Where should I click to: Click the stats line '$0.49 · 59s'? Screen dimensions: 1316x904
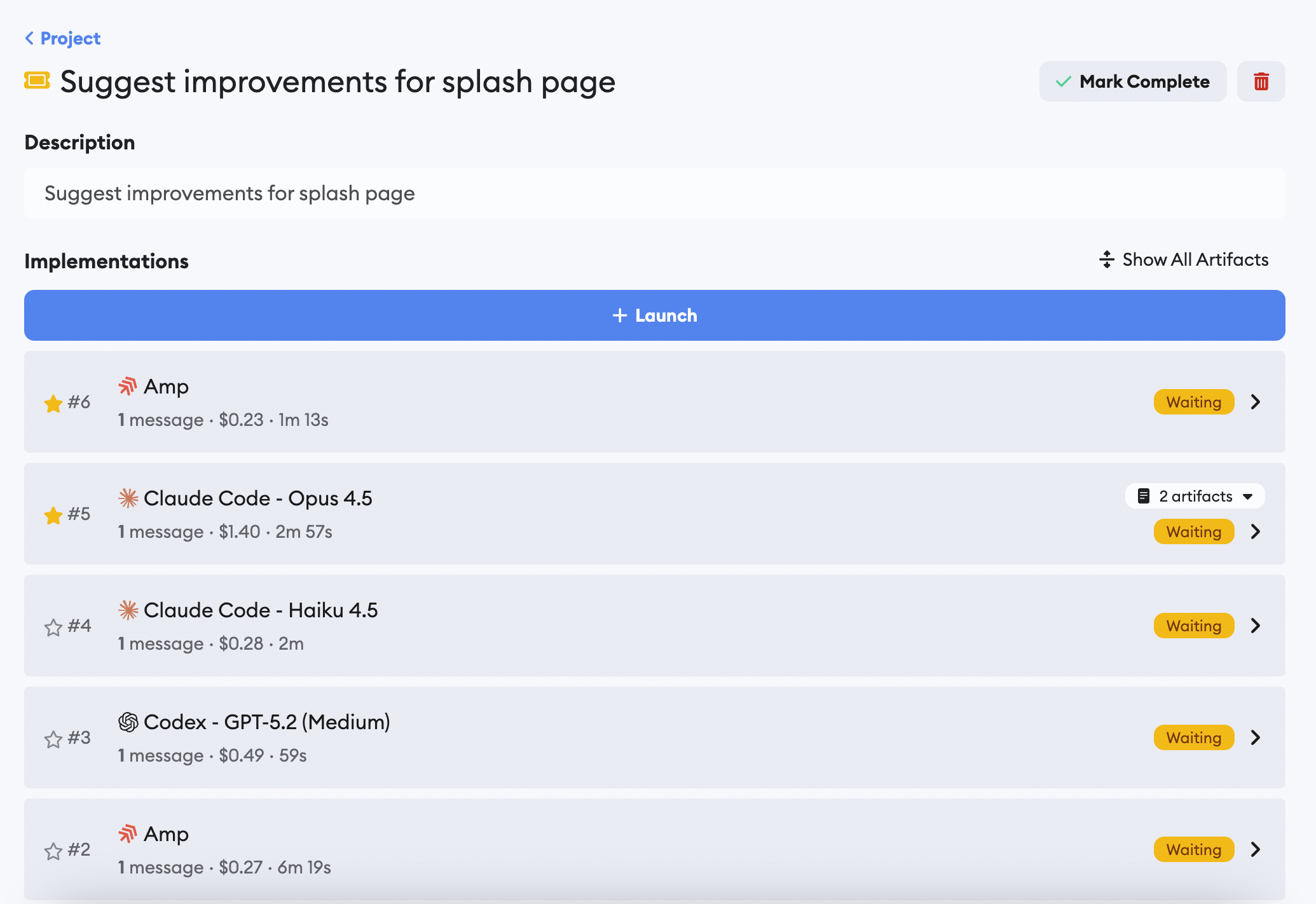(x=263, y=755)
